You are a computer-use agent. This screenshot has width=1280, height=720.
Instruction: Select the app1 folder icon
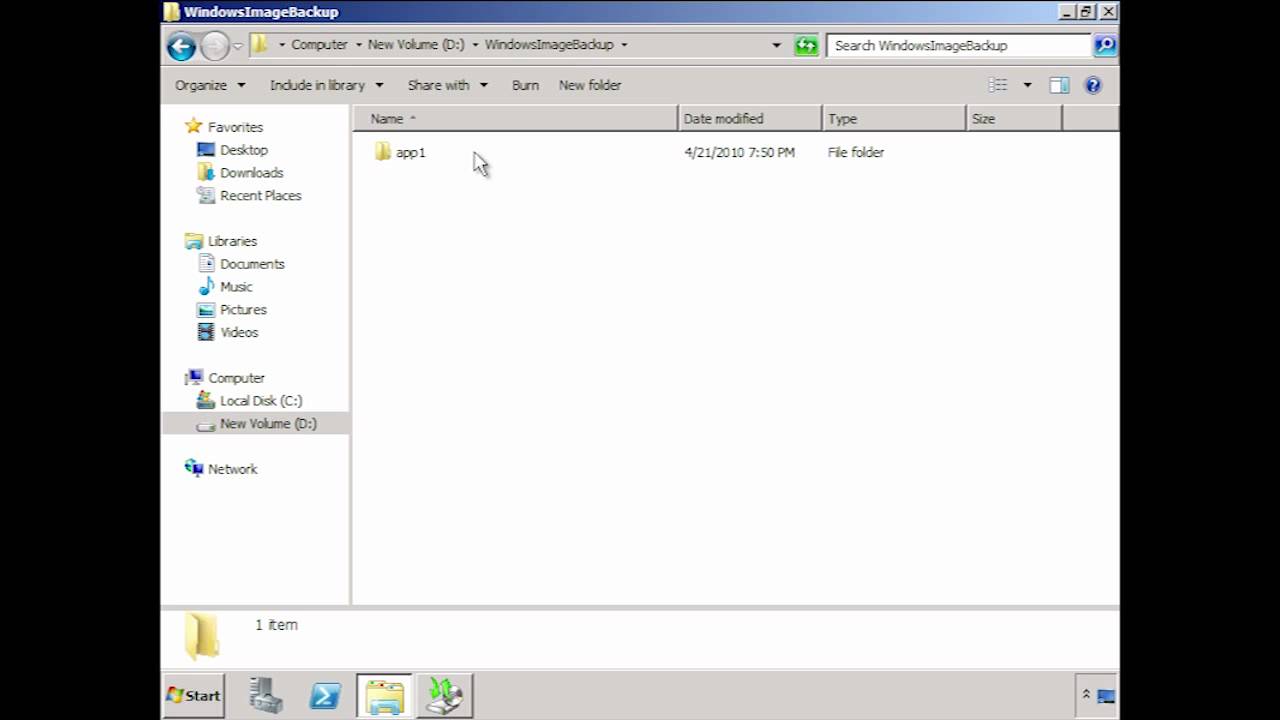382,152
